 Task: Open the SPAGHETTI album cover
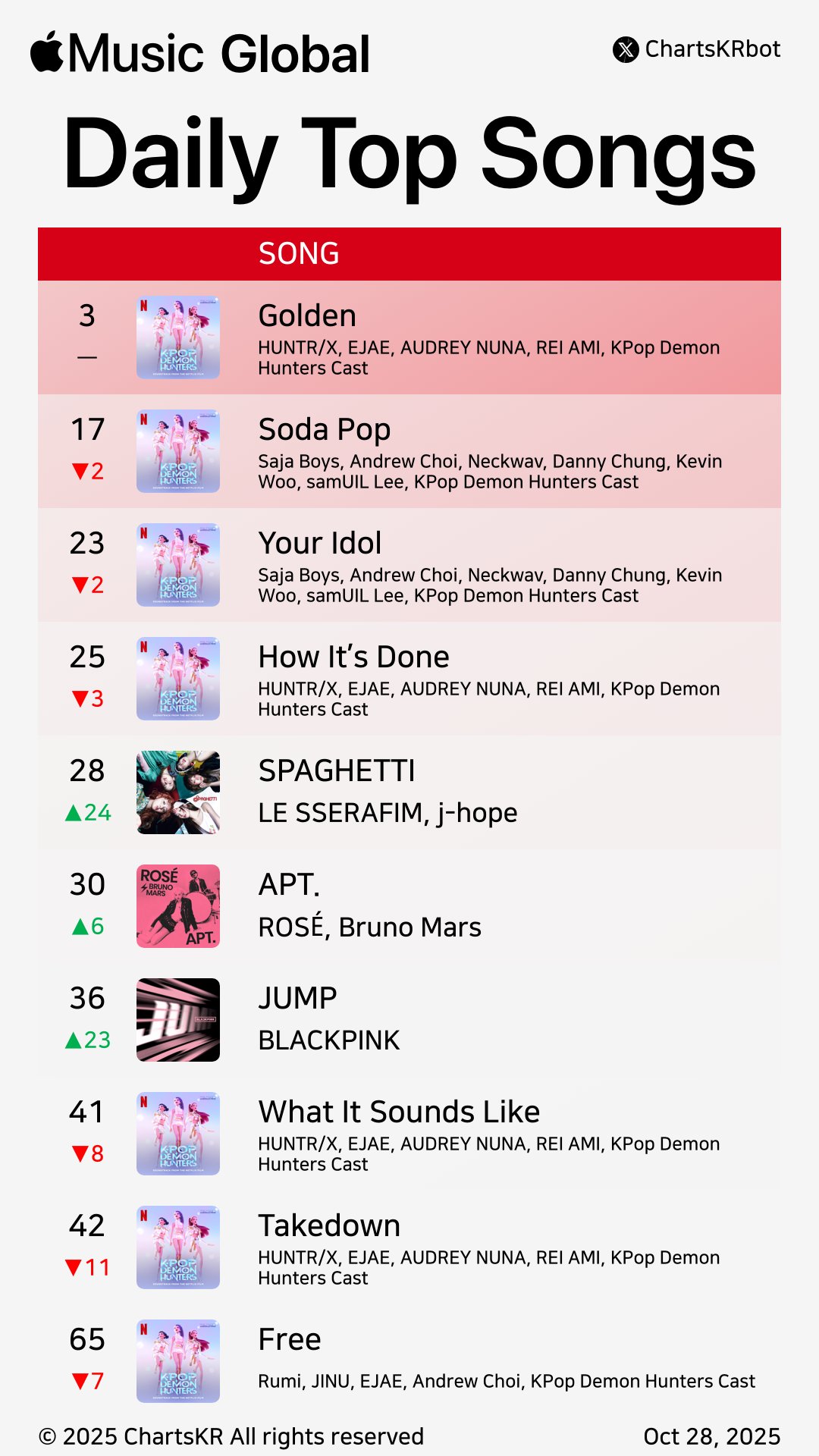click(178, 792)
